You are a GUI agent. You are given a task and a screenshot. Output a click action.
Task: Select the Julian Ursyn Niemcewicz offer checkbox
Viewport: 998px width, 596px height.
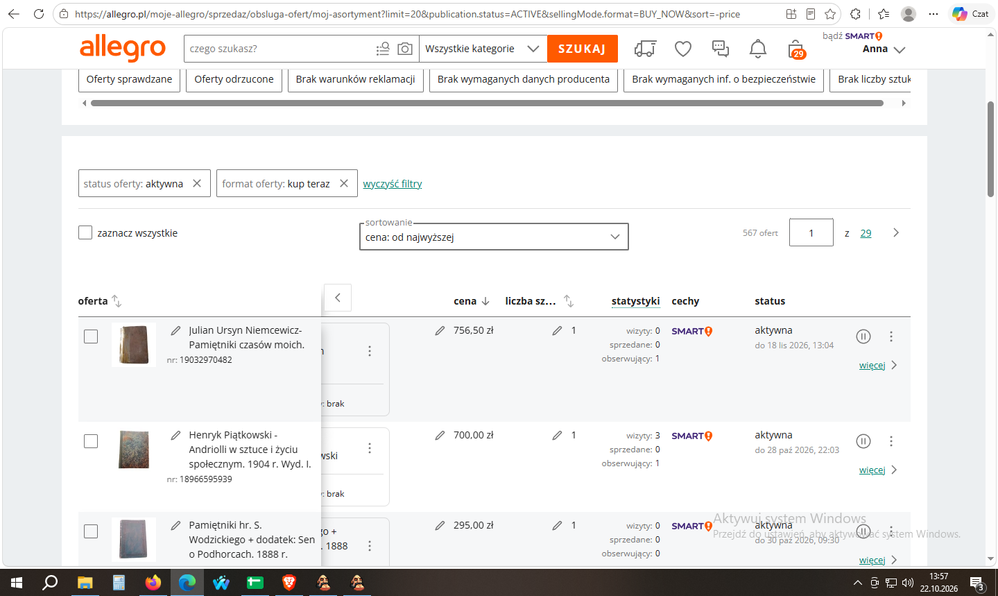91,336
